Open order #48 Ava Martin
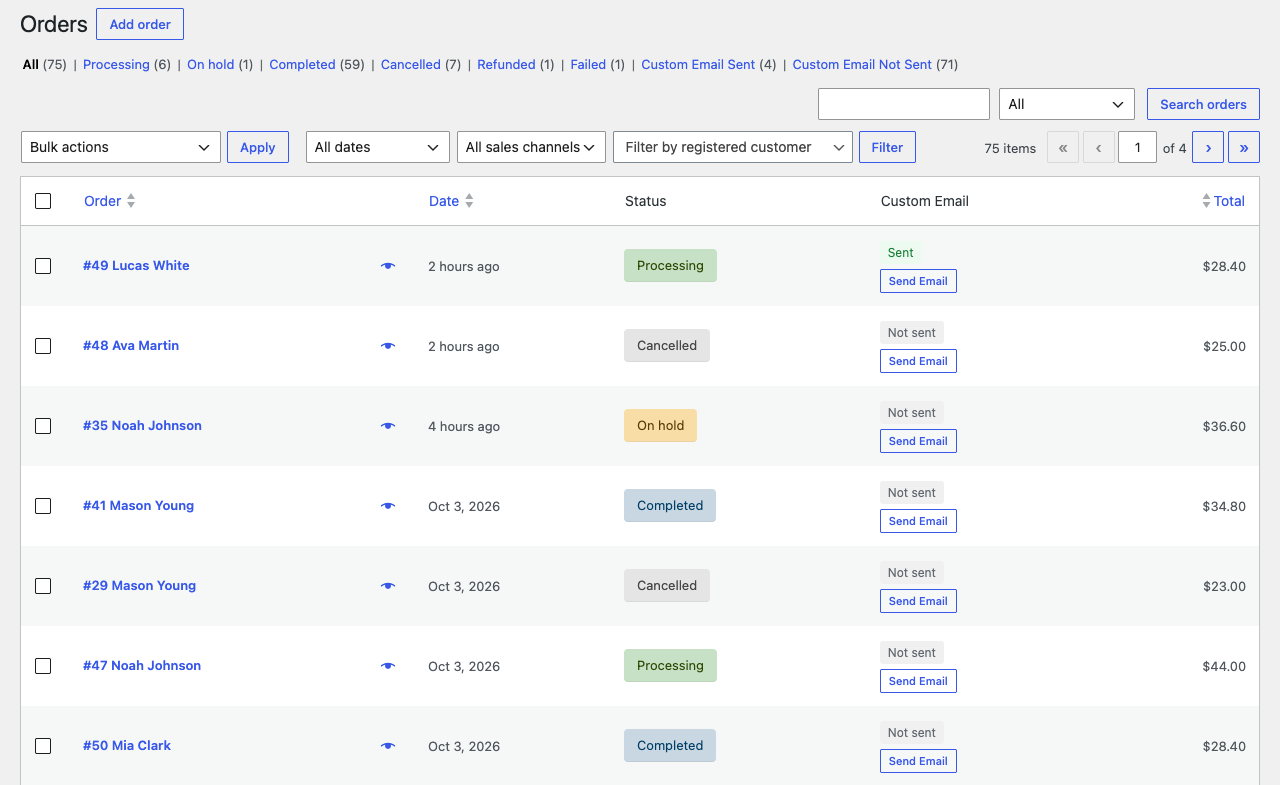The image size is (1280, 785). pos(131,346)
